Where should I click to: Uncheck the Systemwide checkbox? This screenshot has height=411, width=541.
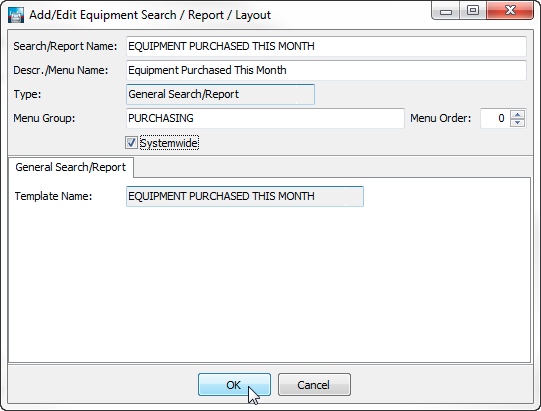[x=131, y=143]
